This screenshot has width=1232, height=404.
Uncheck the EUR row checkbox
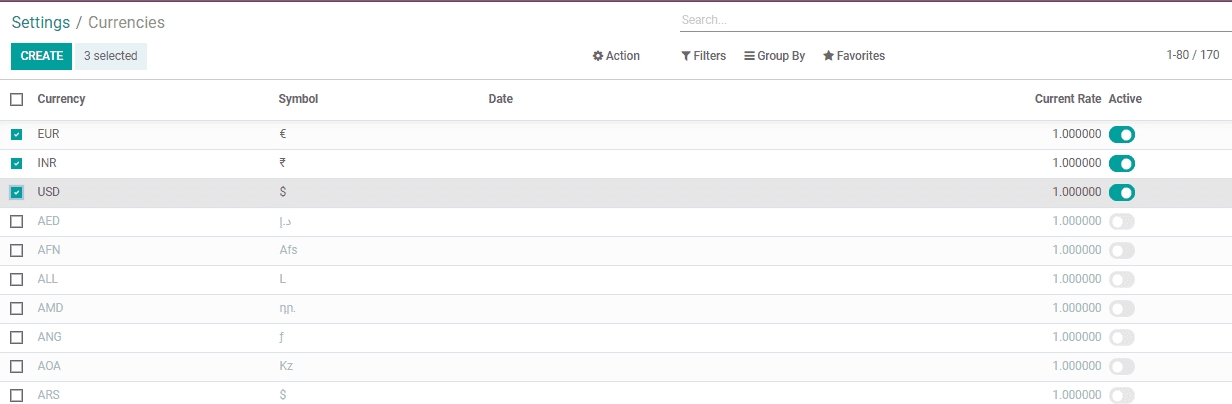coord(17,134)
